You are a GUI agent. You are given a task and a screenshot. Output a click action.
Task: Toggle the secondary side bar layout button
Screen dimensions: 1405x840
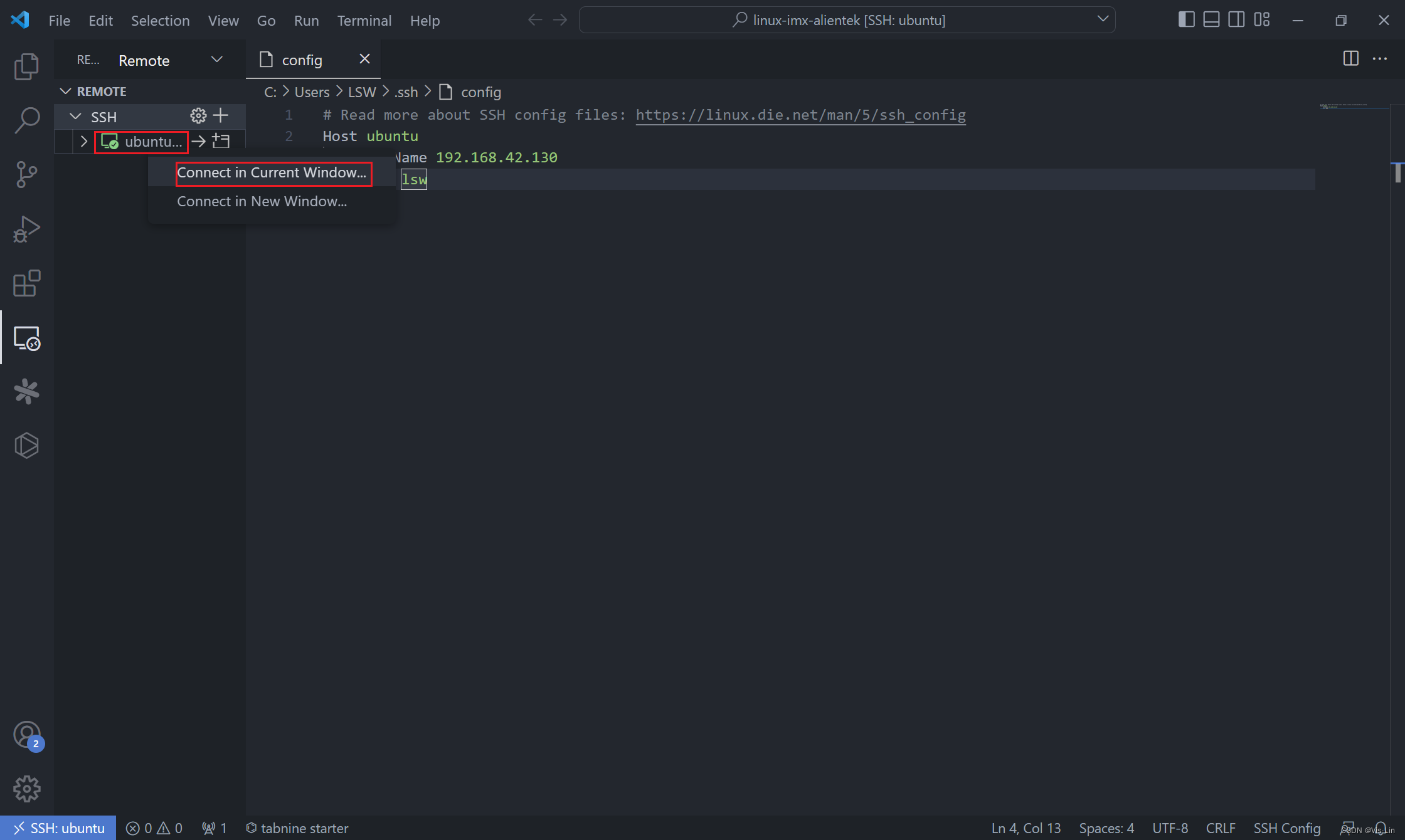click(1236, 20)
